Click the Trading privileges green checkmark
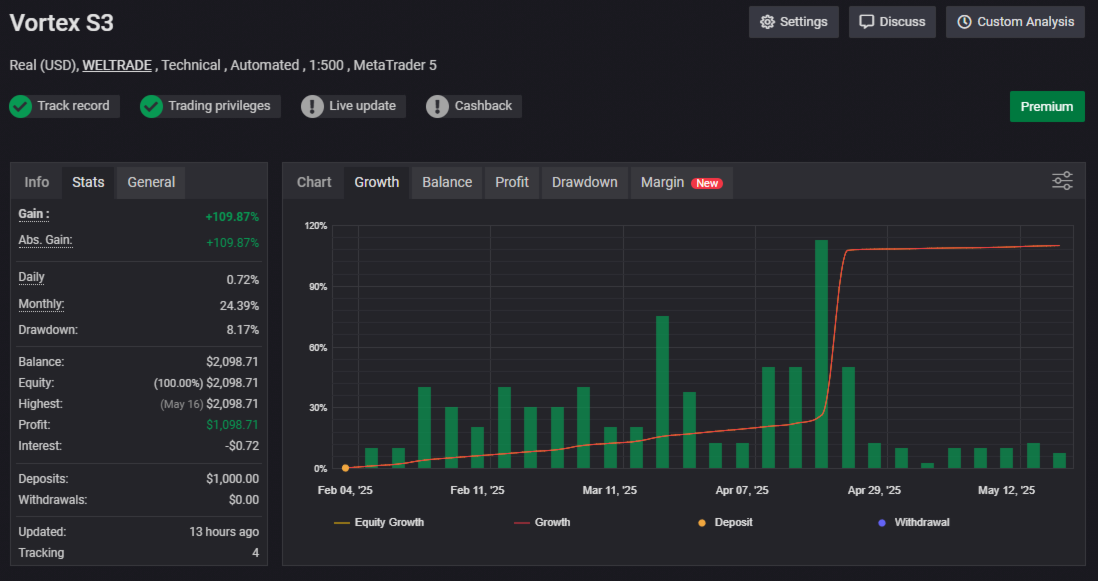Viewport: 1098px width, 581px height. click(x=151, y=106)
